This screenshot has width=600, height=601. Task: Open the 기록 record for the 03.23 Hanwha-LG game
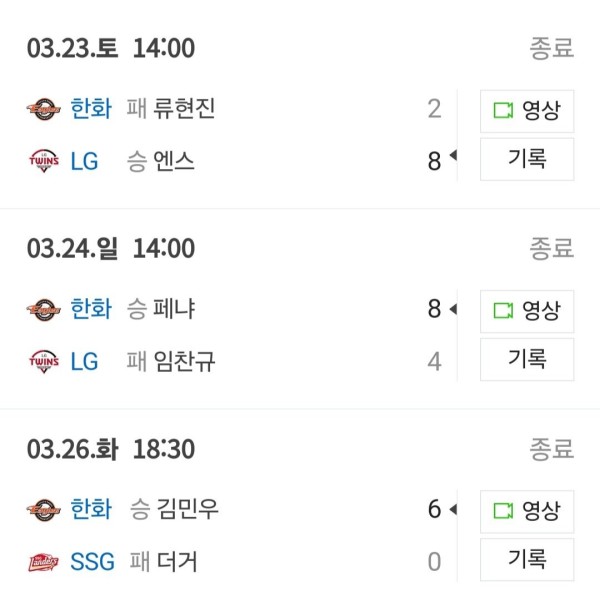coord(527,159)
